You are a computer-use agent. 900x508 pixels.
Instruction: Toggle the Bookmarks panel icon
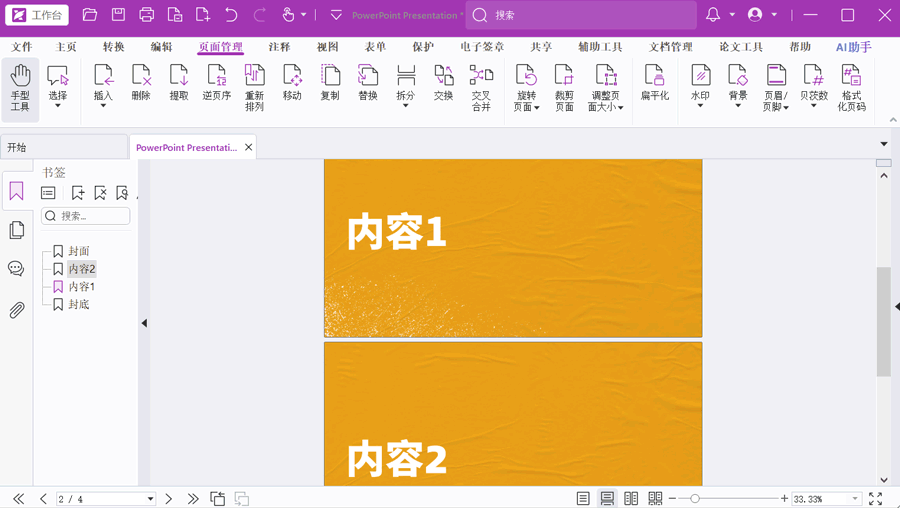tap(16, 191)
